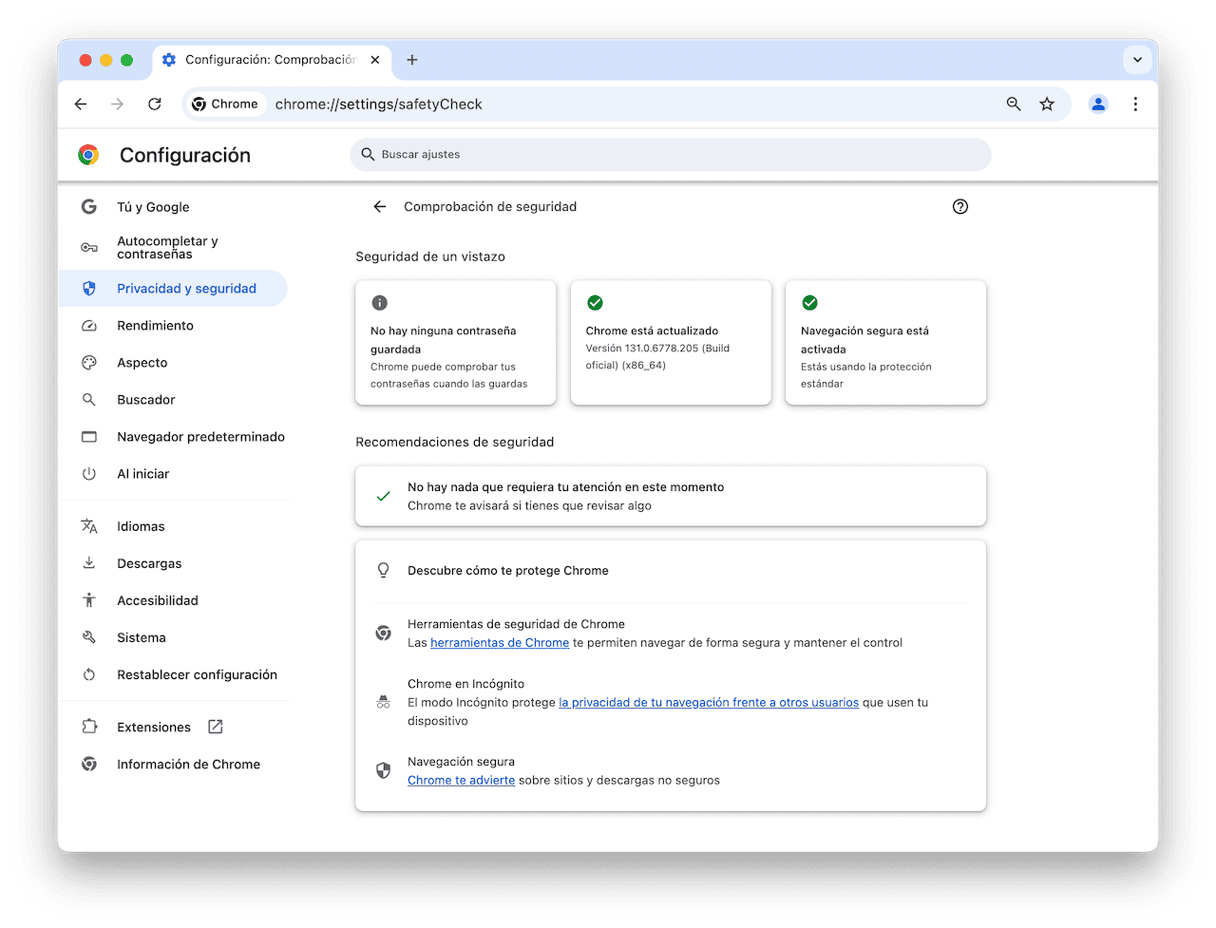Open the 'No hay ninguna contraseña guardada' card
The width and height of the screenshot is (1216, 928).
coord(455,343)
